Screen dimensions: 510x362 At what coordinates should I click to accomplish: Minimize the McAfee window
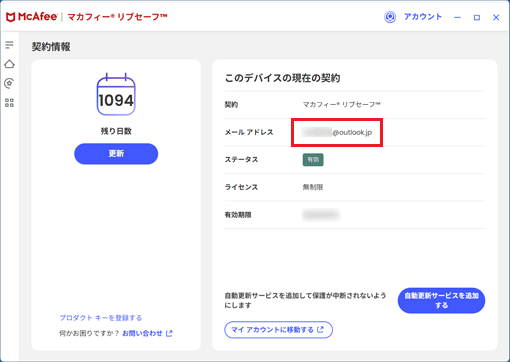[x=457, y=17]
